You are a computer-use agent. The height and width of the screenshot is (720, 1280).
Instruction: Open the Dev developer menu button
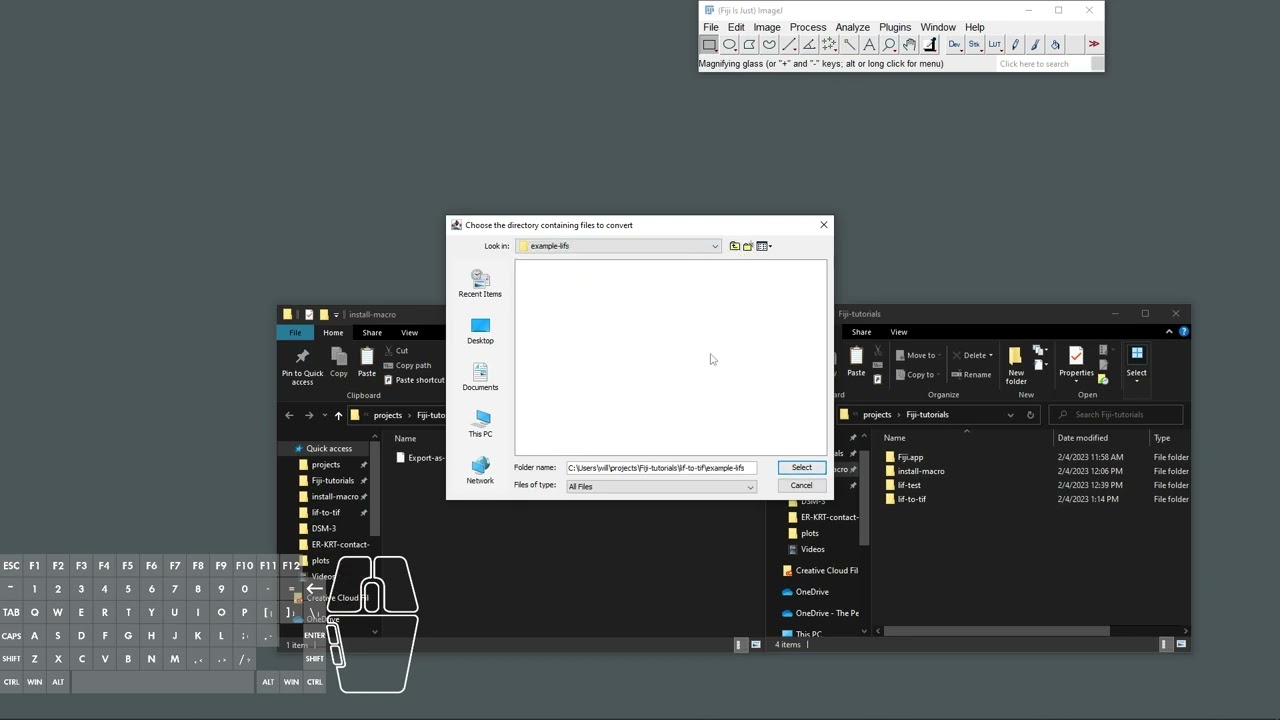[954, 44]
